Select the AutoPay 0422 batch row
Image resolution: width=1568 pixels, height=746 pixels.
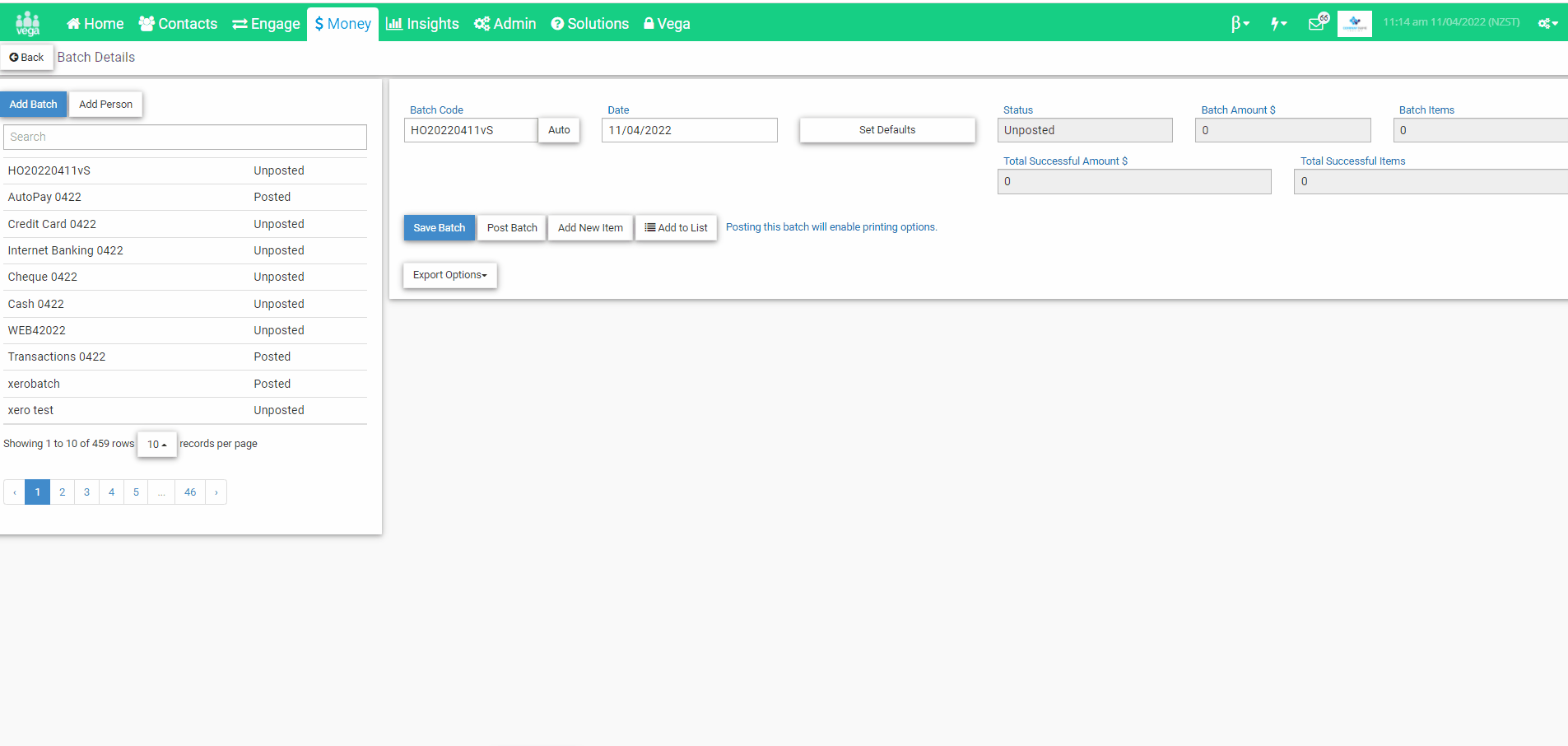185,197
